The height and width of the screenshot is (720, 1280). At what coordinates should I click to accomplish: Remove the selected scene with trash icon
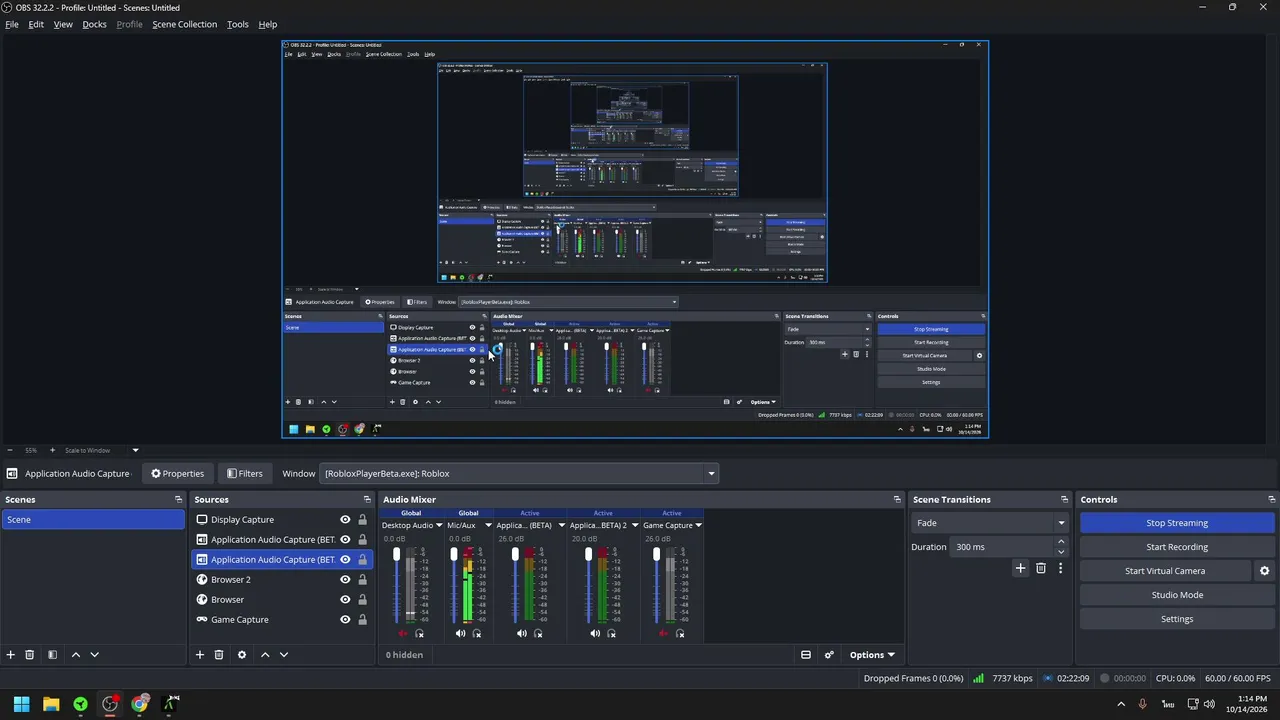click(30, 655)
